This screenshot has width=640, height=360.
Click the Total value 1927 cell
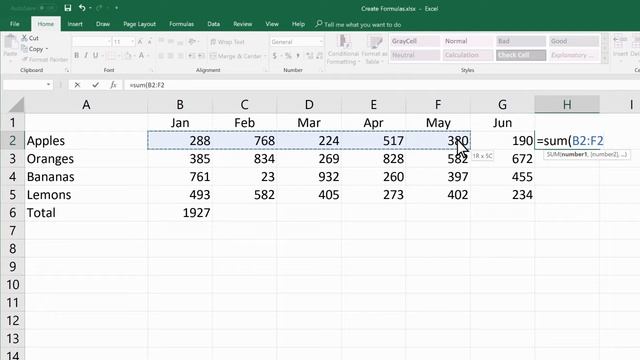[180, 213]
